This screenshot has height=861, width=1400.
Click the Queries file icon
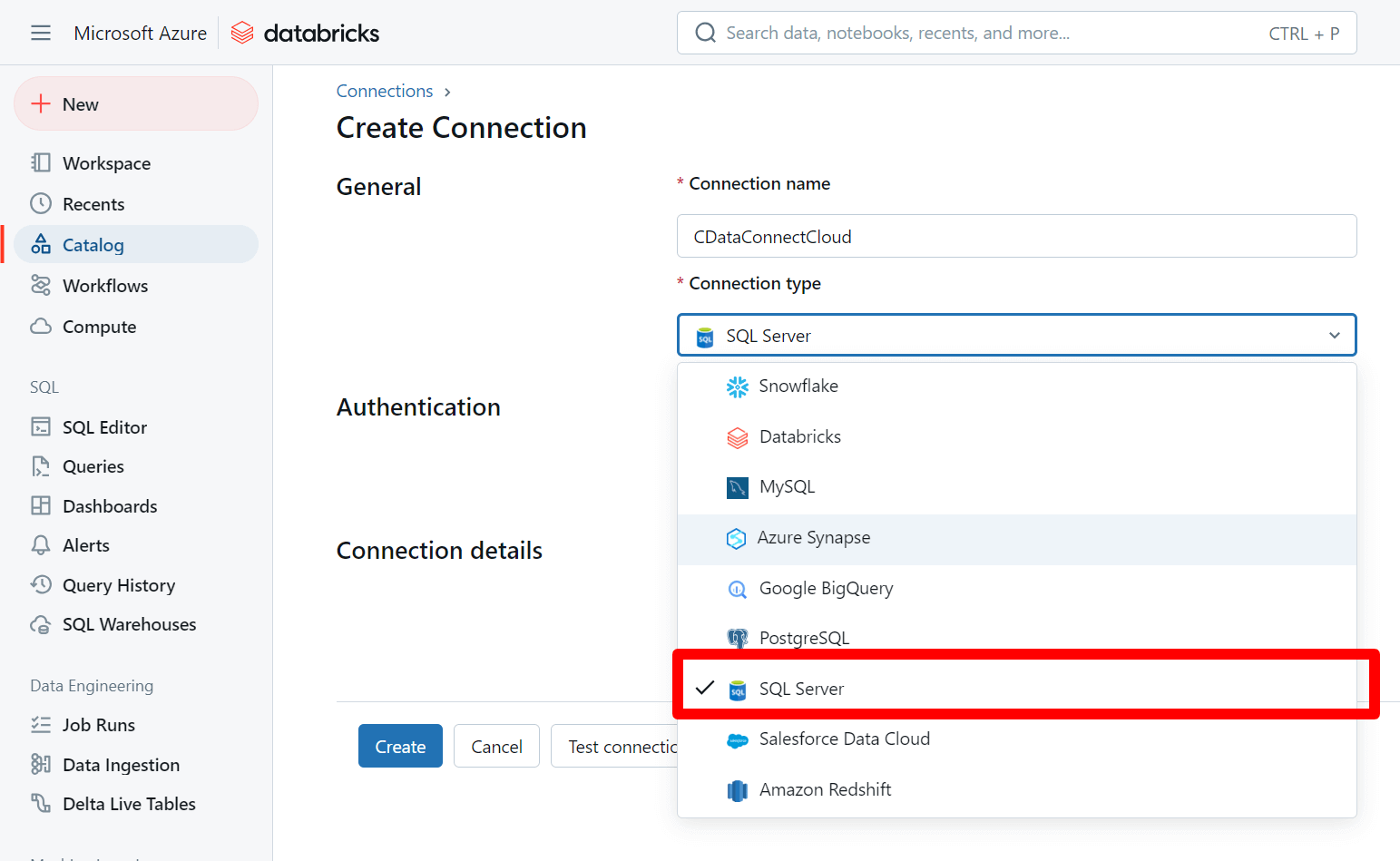pyautogui.click(x=41, y=466)
